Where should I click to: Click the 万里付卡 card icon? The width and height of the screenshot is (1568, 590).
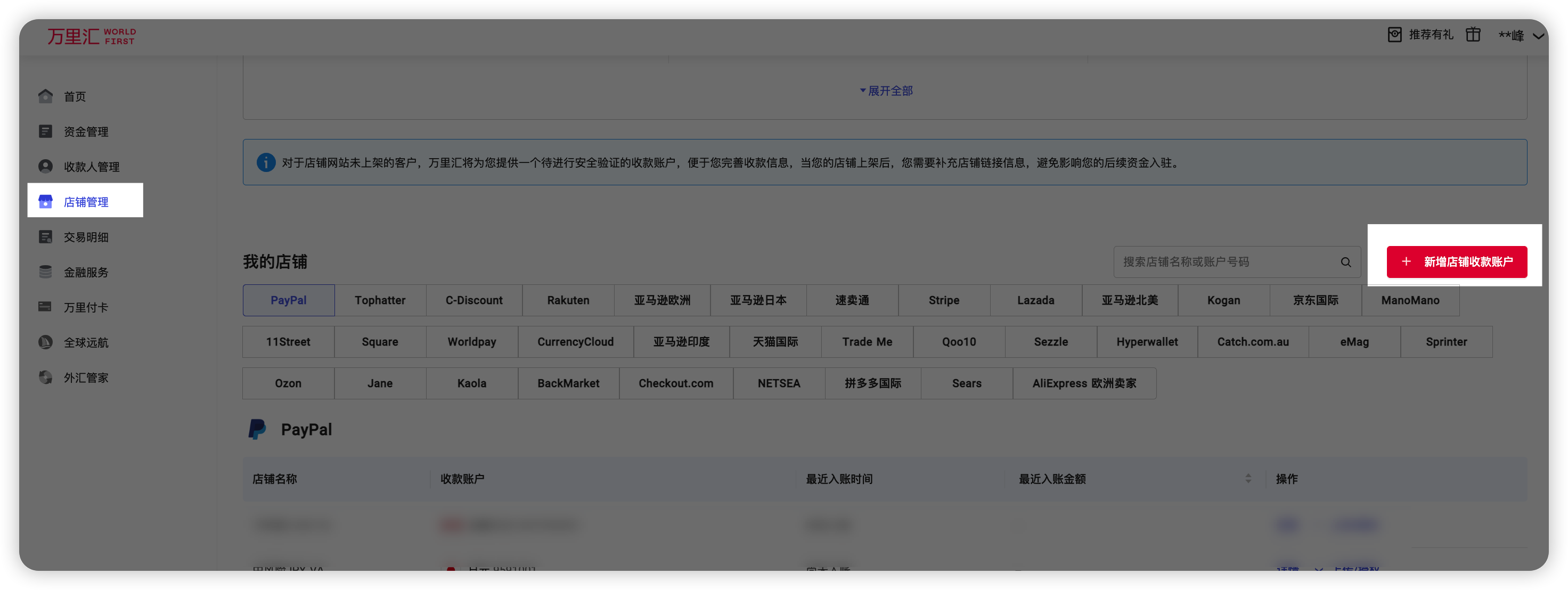[x=46, y=307]
